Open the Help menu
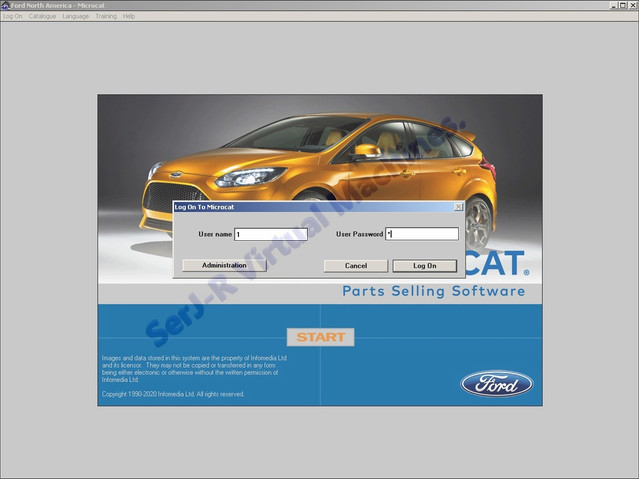639x479 pixels. (x=129, y=16)
